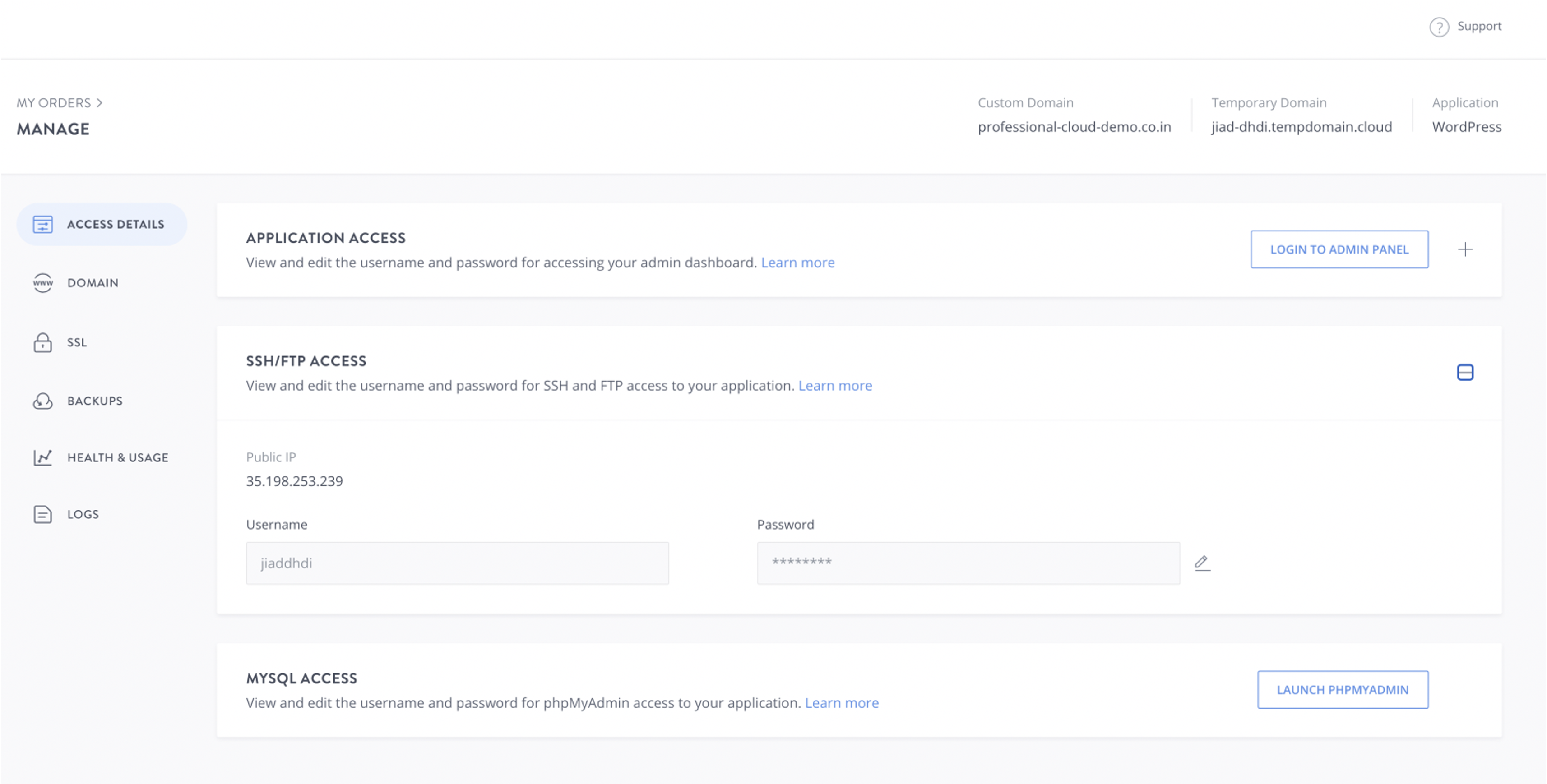Image resolution: width=1547 pixels, height=784 pixels.
Task: Click the Username field showing jiaddhdi
Action: pyautogui.click(x=457, y=563)
